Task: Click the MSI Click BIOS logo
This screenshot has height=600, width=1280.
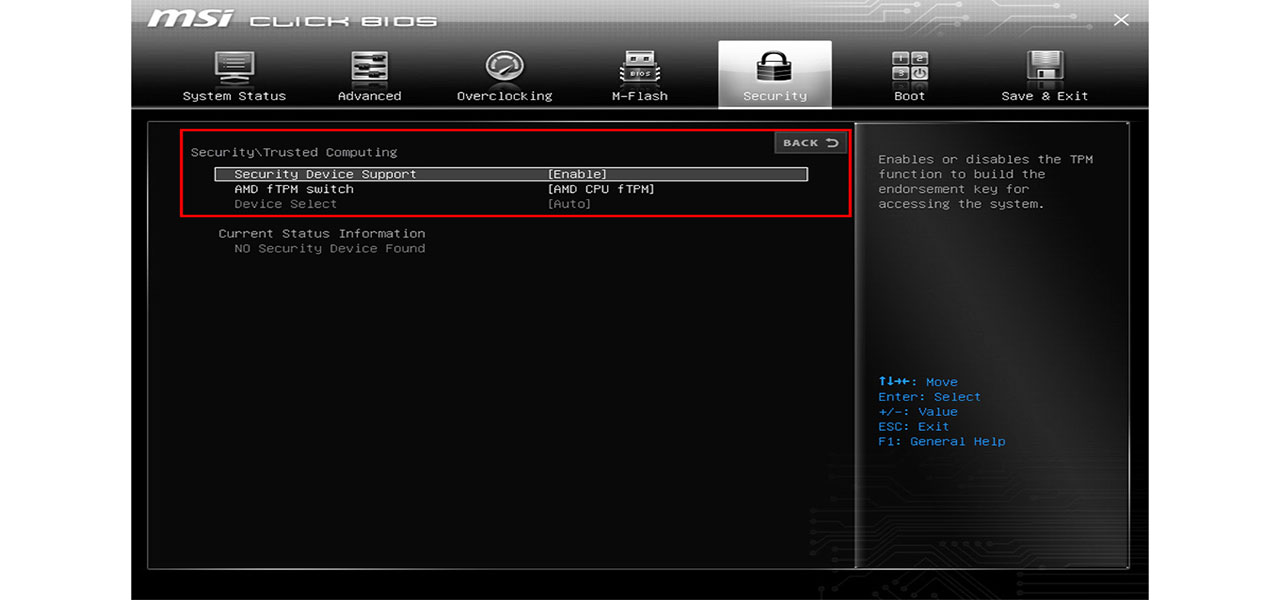Action: tap(292, 20)
